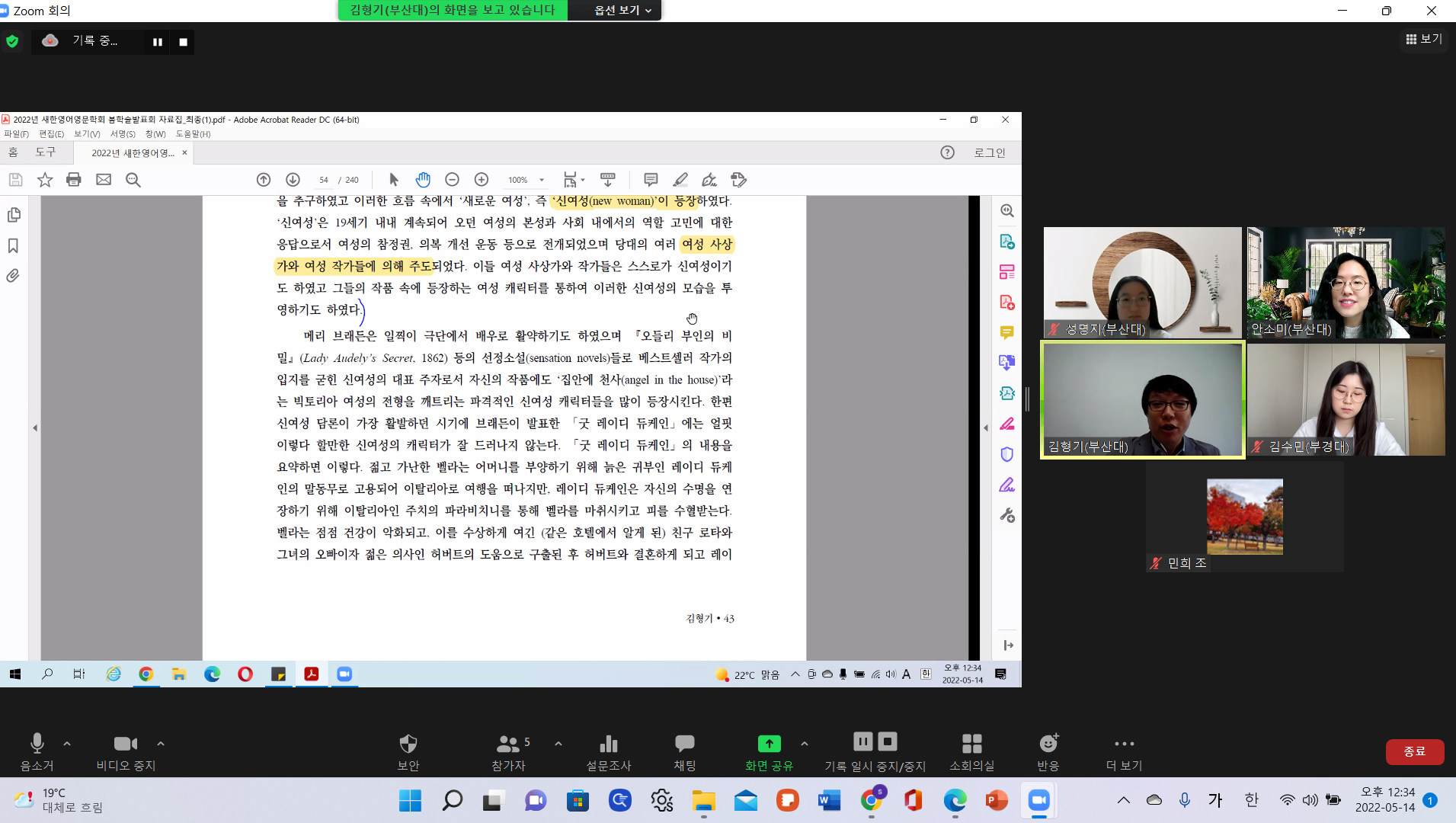Open Zoom reactions

pyautogui.click(x=1048, y=751)
